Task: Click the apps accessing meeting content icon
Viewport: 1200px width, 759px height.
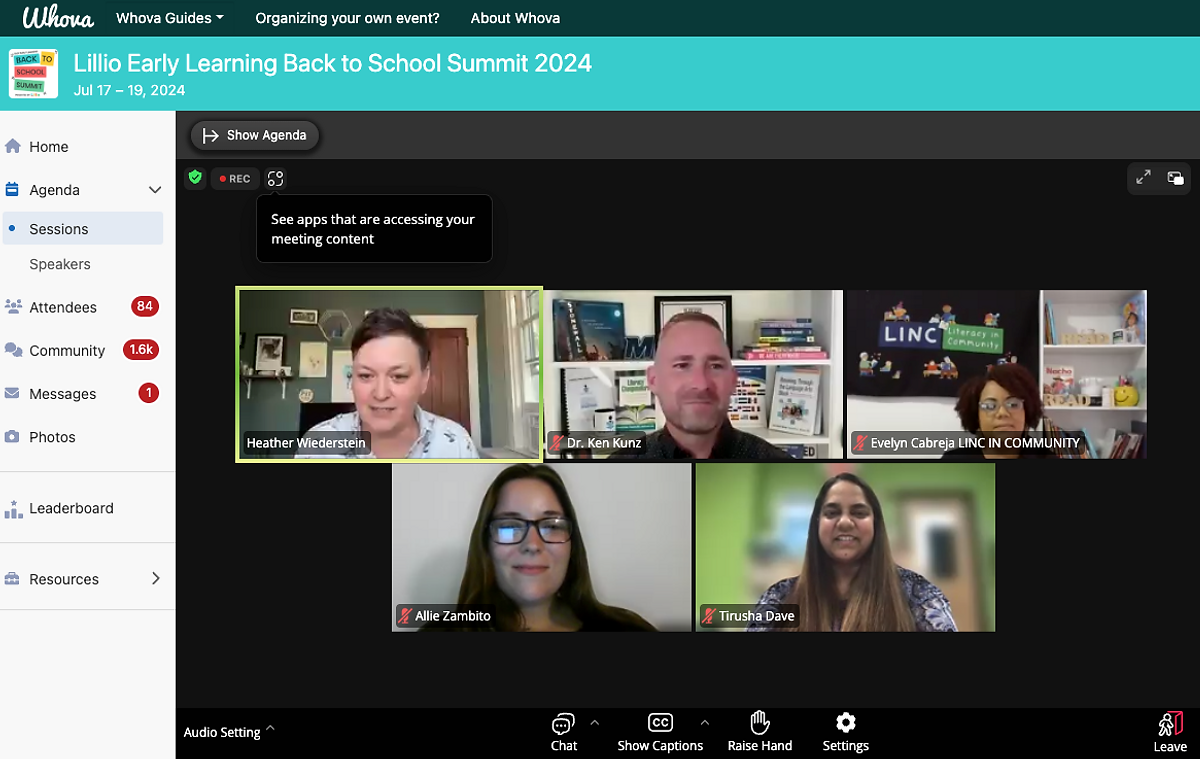Action: (x=275, y=179)
